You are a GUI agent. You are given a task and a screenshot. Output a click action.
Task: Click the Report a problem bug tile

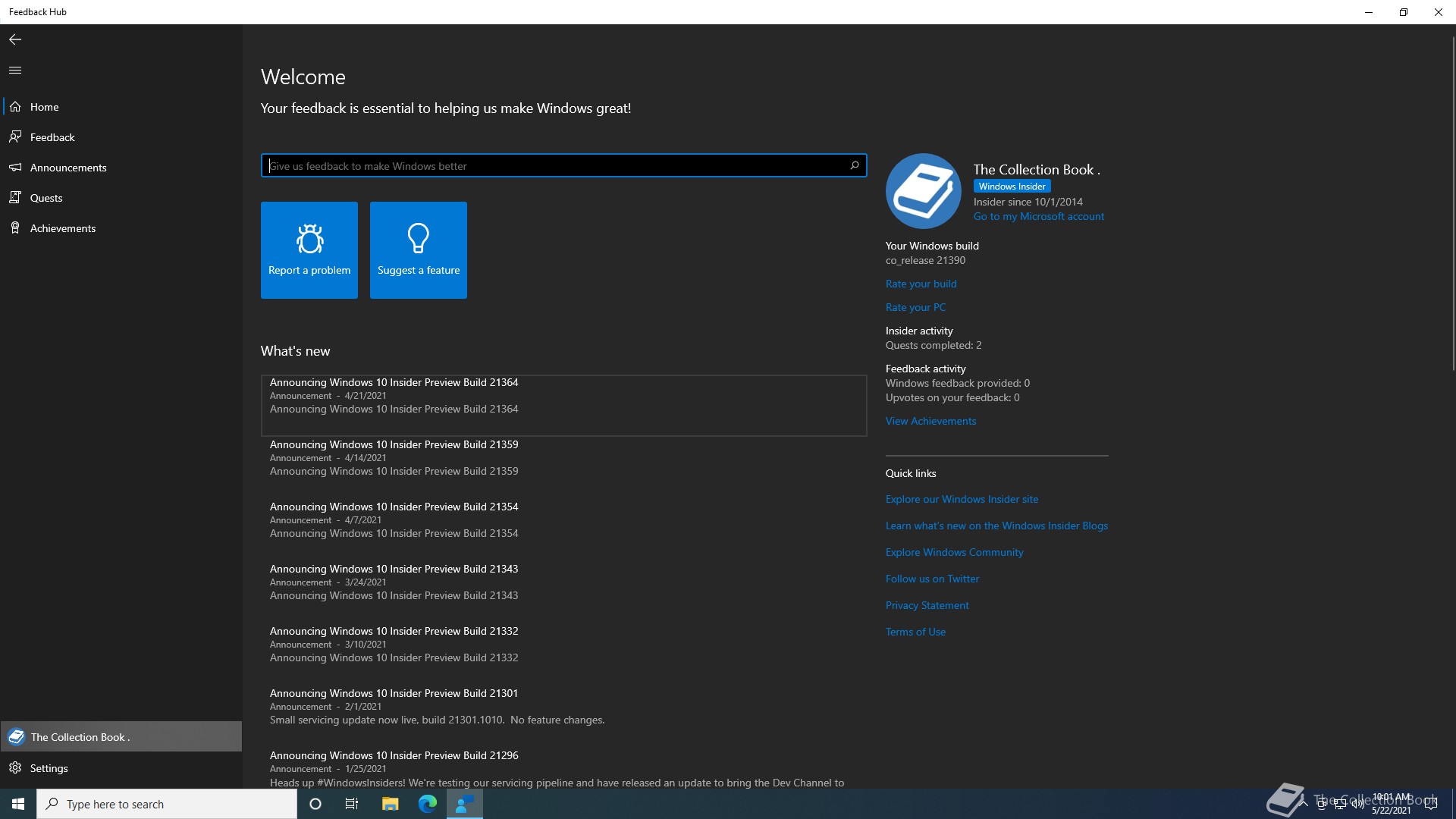click(309, 250)
